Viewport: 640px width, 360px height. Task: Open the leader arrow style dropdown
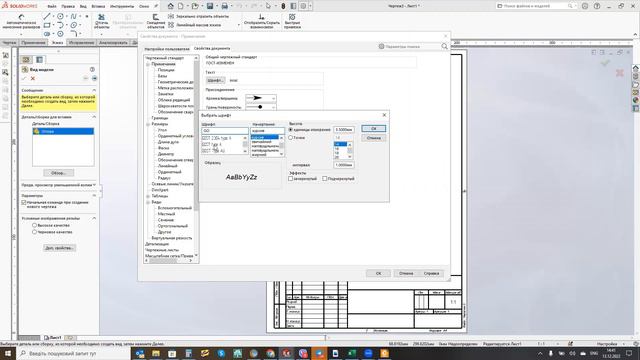click(261, 98)
